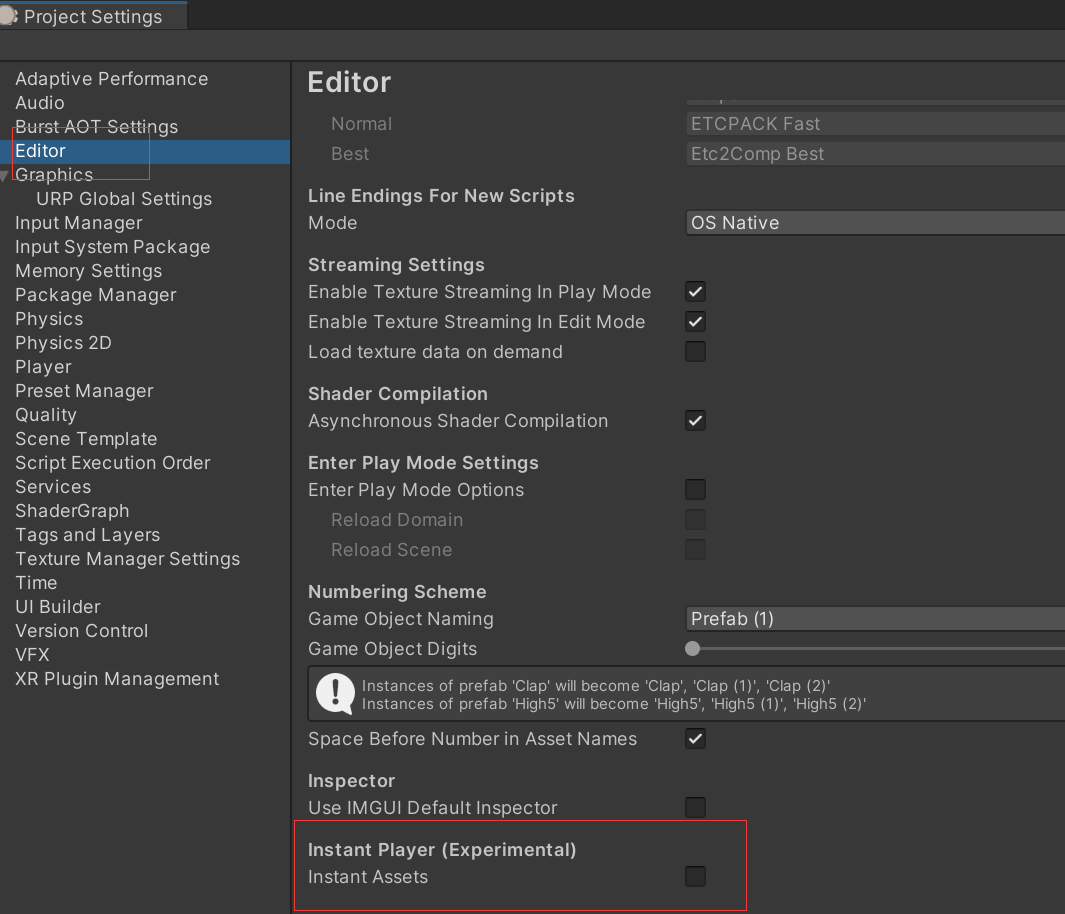Click the Game Object Digits slider handle
This screenshot has width=1065, height=914.
tap(692, 649)
